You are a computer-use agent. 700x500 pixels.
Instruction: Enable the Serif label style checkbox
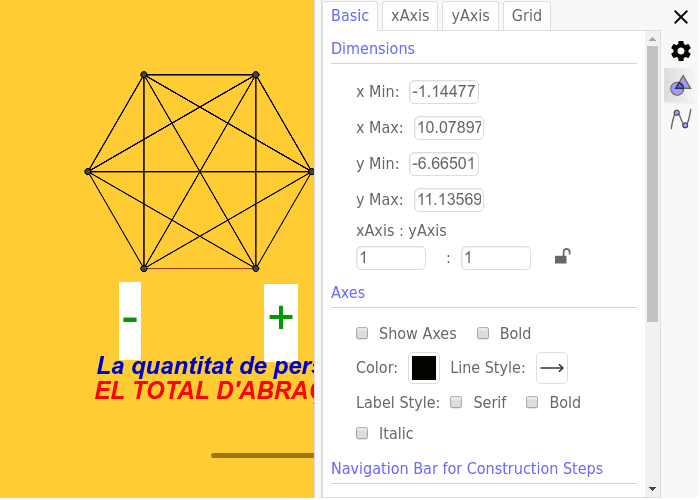coord(456,403)
